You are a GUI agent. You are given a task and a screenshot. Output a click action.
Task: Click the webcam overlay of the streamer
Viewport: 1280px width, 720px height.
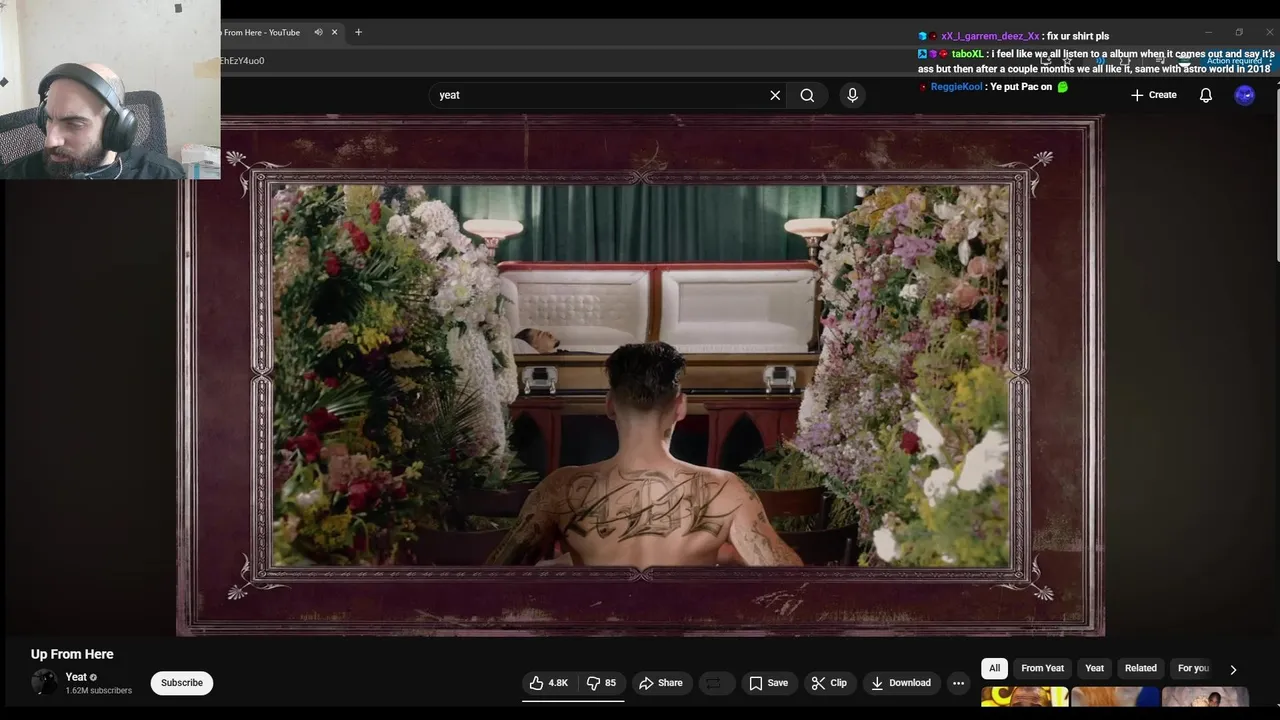coord(110,90)
